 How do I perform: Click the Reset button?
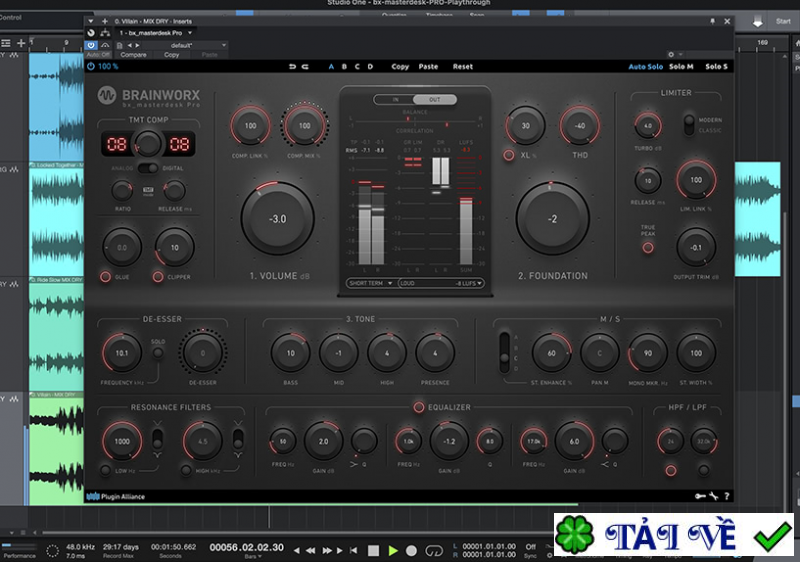pos(463,67)
